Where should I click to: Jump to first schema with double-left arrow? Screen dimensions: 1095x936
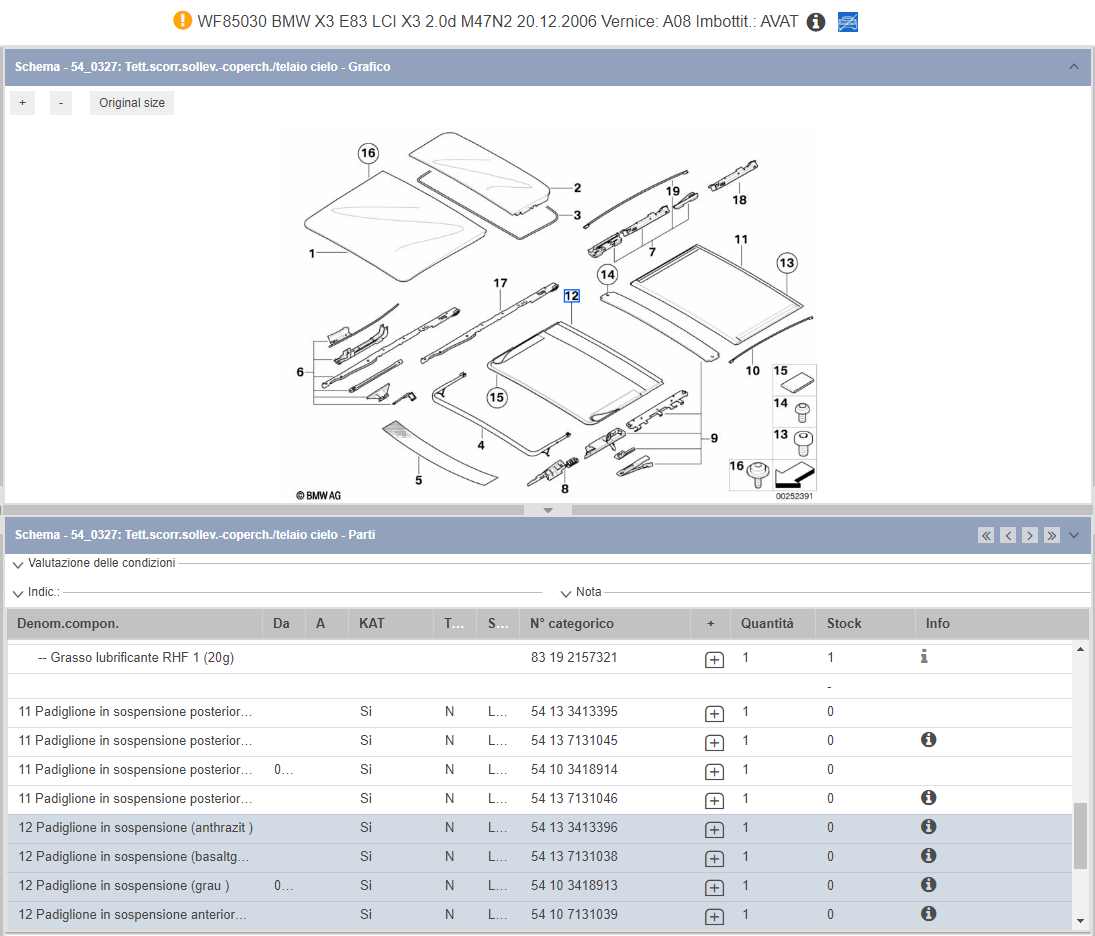click(986, 535)
